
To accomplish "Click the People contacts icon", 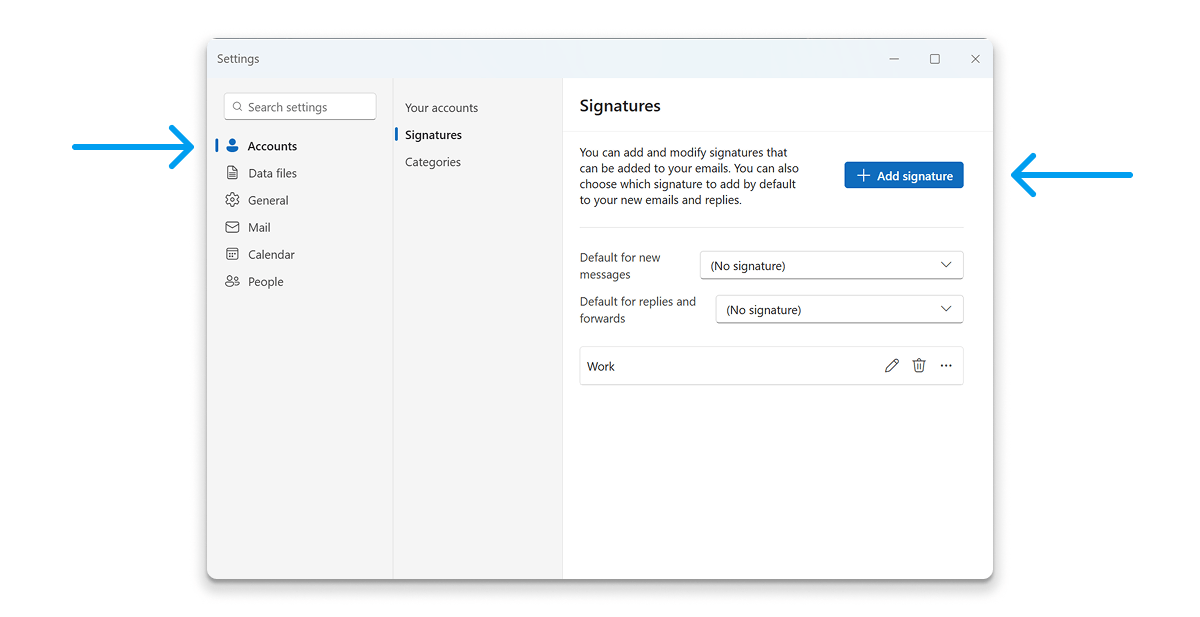I will click(232, 281).
